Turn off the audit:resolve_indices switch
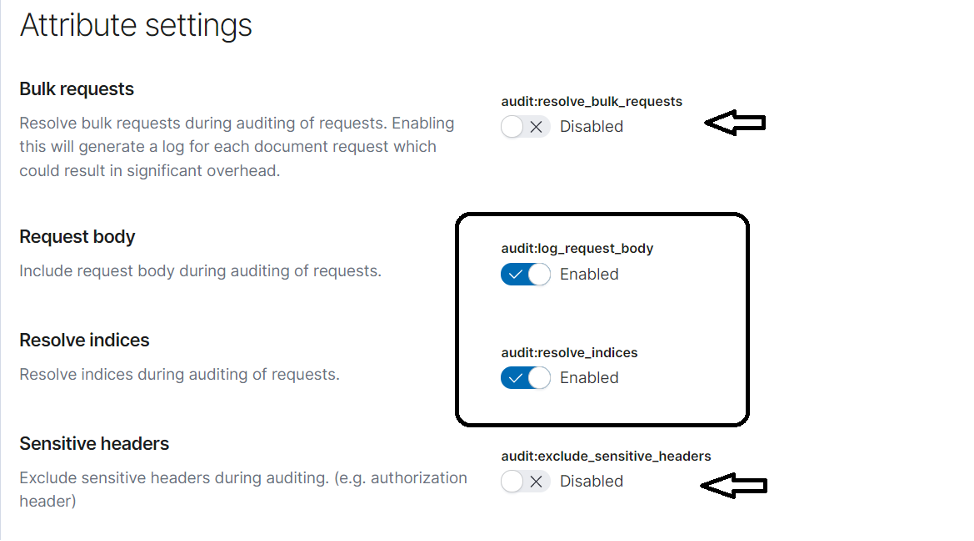Image resolution: width=974 pixels, height=541 pixels. click(526, 378)
